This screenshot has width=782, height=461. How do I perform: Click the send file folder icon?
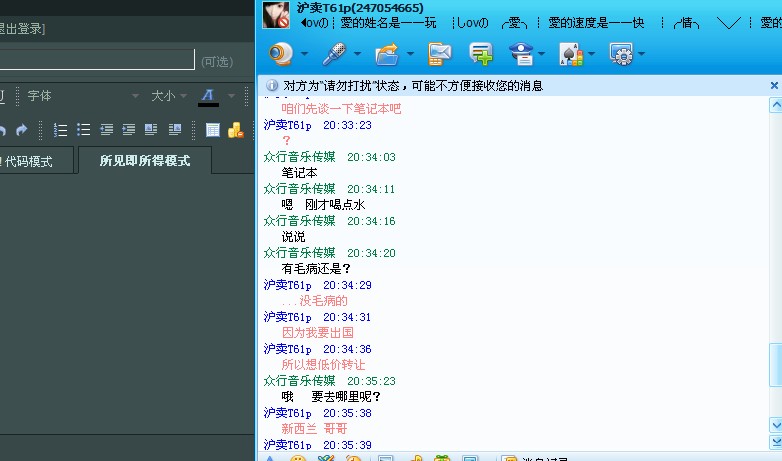click(387, 54)
